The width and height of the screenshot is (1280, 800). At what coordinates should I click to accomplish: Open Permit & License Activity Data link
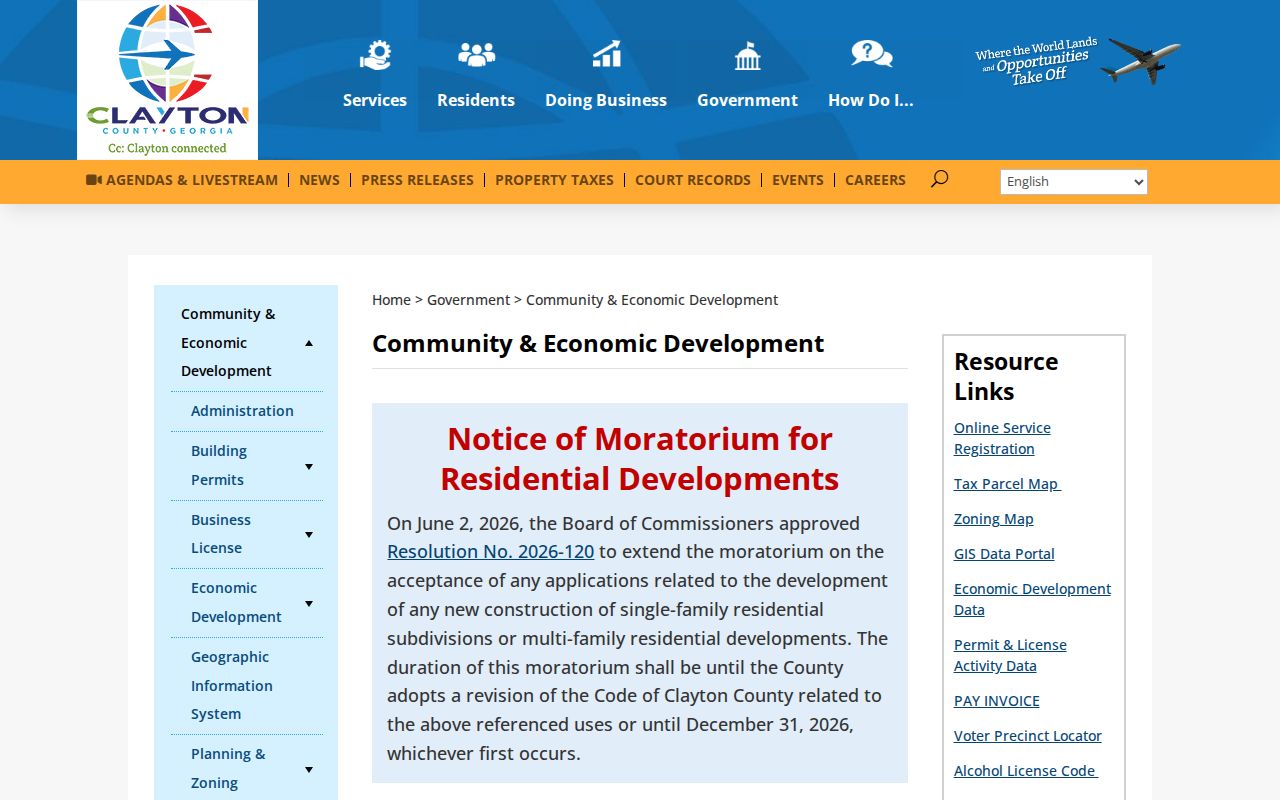tap(1010, 655)
